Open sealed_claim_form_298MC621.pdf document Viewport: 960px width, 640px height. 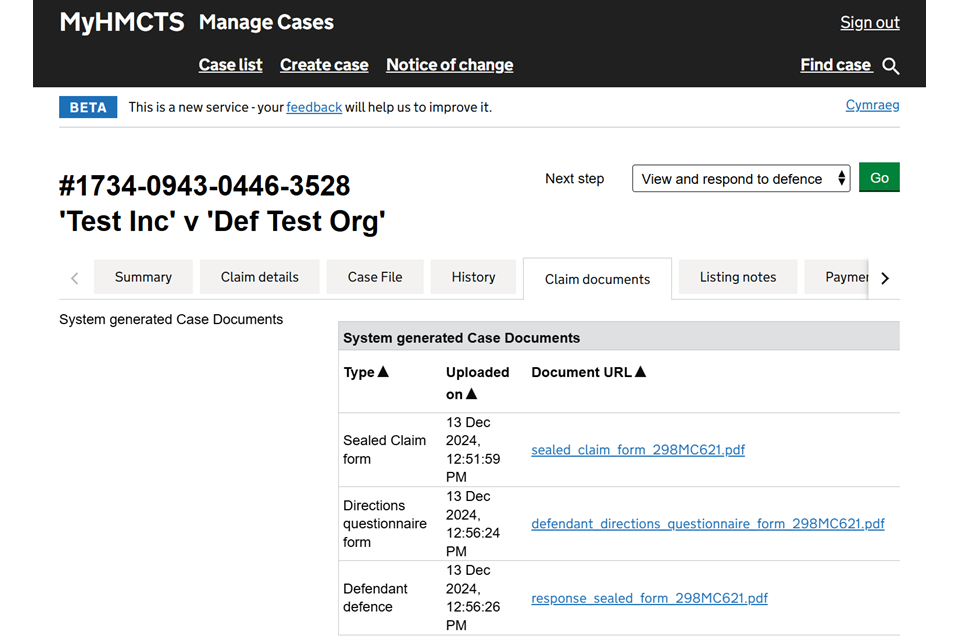click(x=638, y=450)
